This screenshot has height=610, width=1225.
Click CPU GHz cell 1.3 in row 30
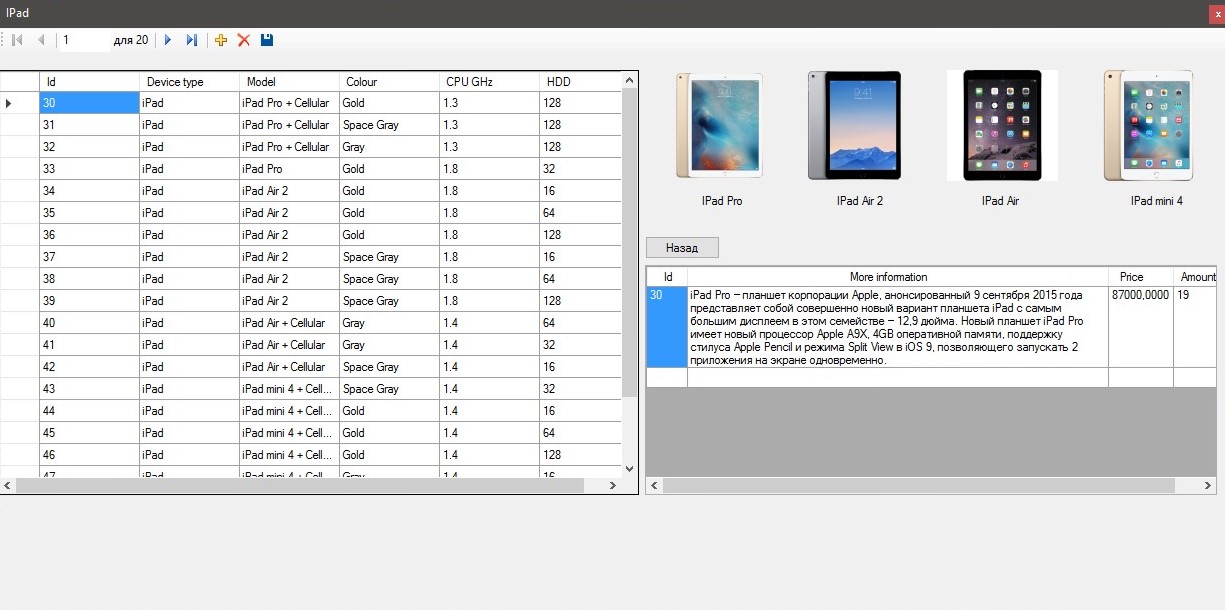point(489,103)
